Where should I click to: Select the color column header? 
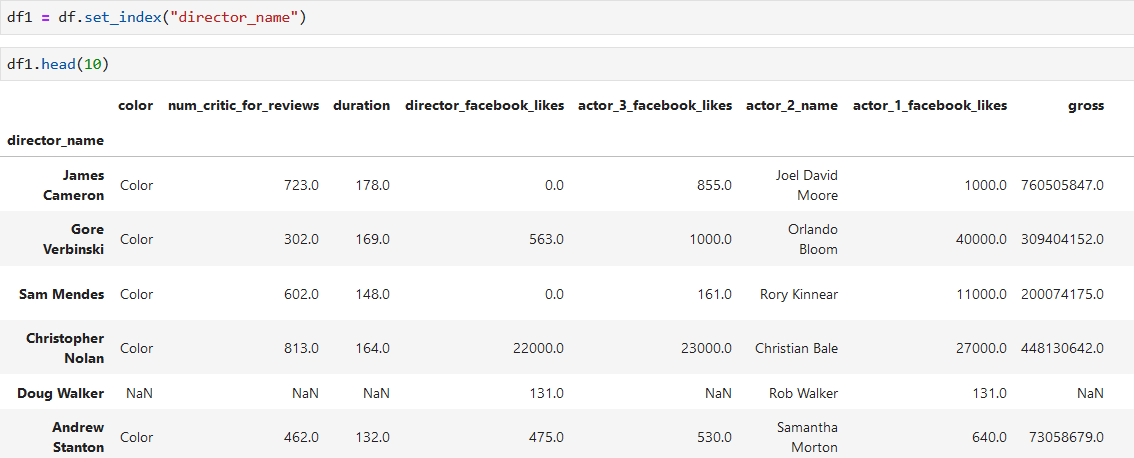[x=136, y=106]
